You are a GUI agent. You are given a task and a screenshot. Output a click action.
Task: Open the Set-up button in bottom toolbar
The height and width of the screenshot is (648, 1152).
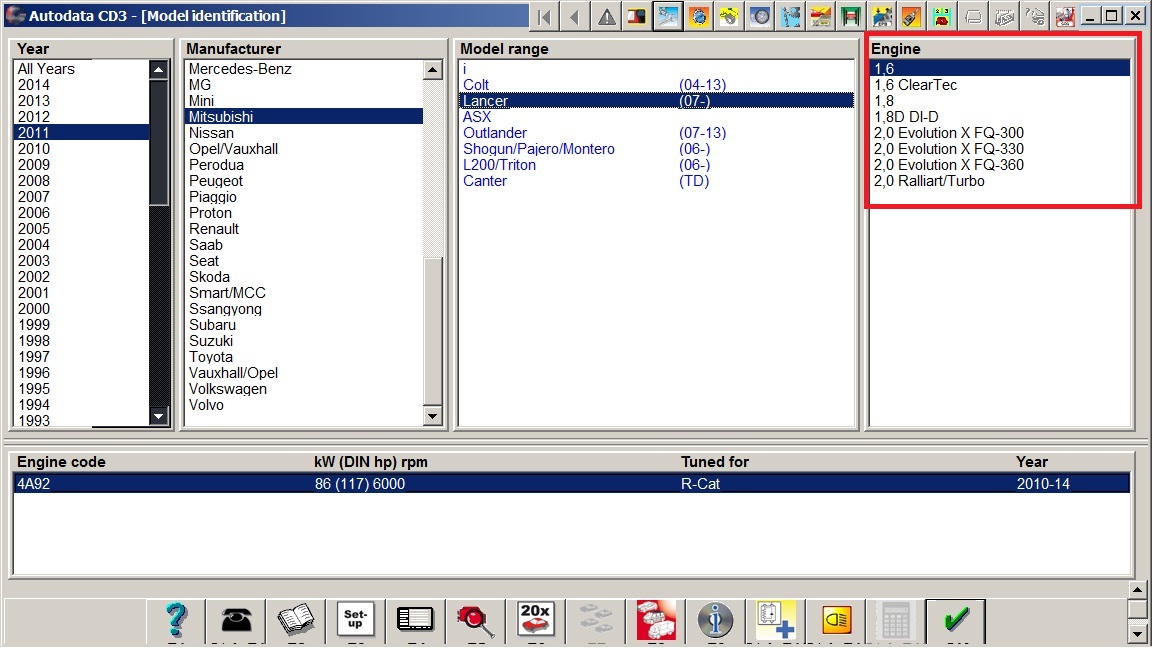(x=355, y=621)
